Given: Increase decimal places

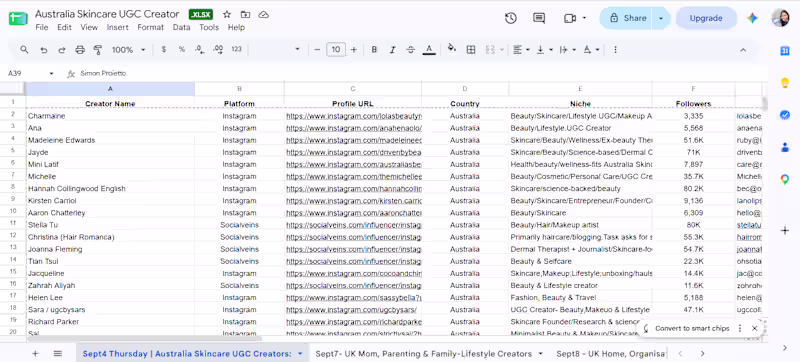Looking at the screenshot, I should point(218,49).
